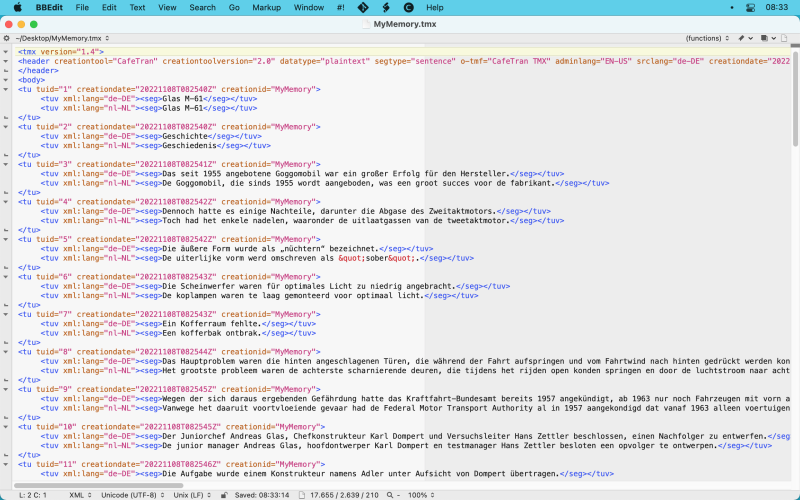The image size is (800, 500).
Task: Click the vertical scrollbar thumb
Action: [x=795, y=98]
